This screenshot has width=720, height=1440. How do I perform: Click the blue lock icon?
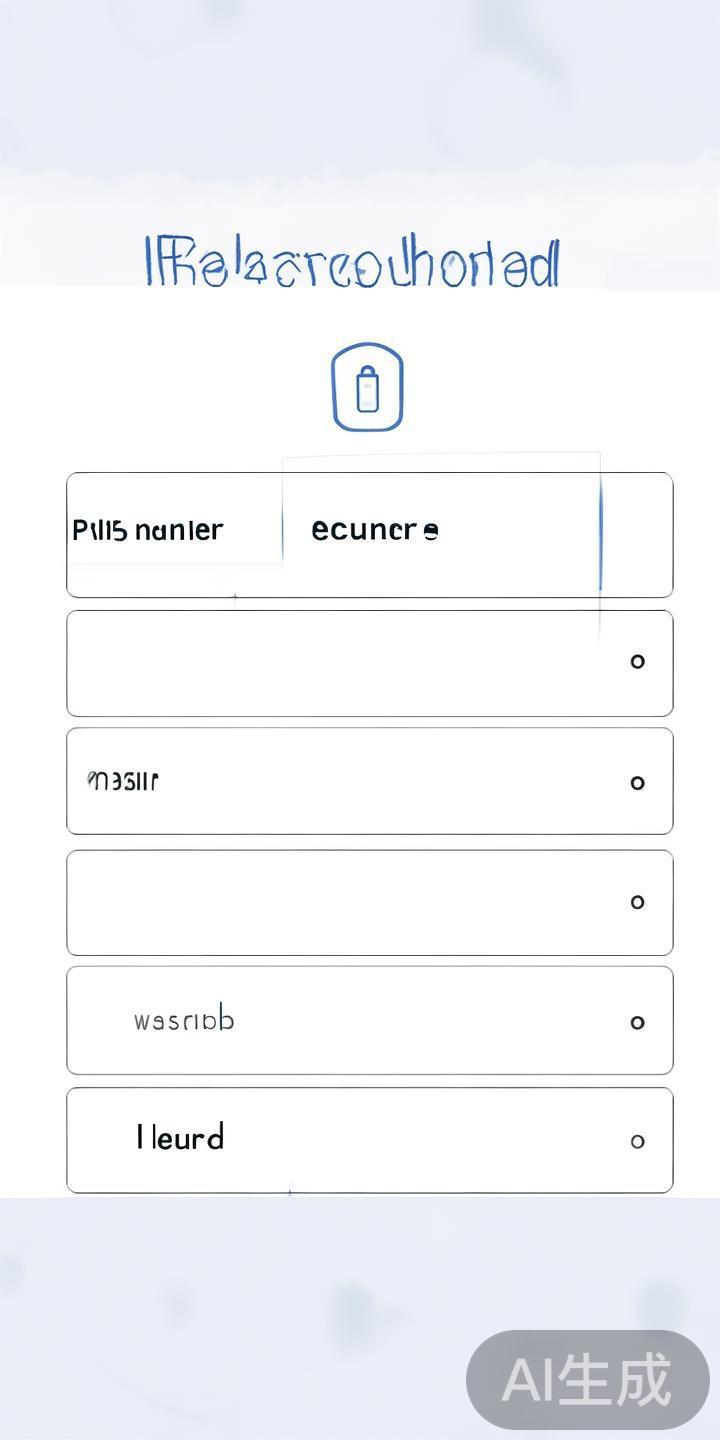[x=367, y=387]
